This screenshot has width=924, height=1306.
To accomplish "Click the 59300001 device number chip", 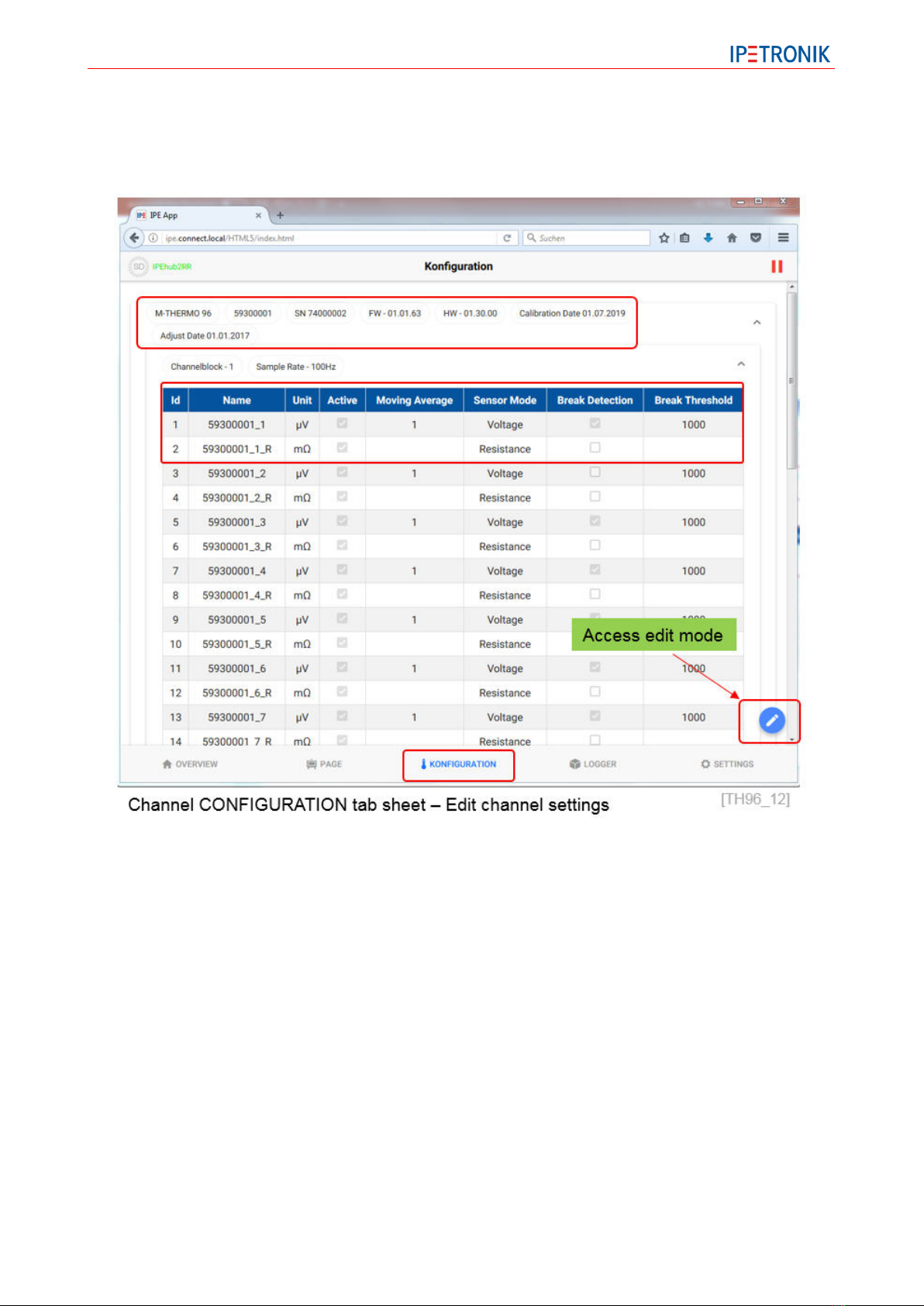I will [x=253, y=313].
